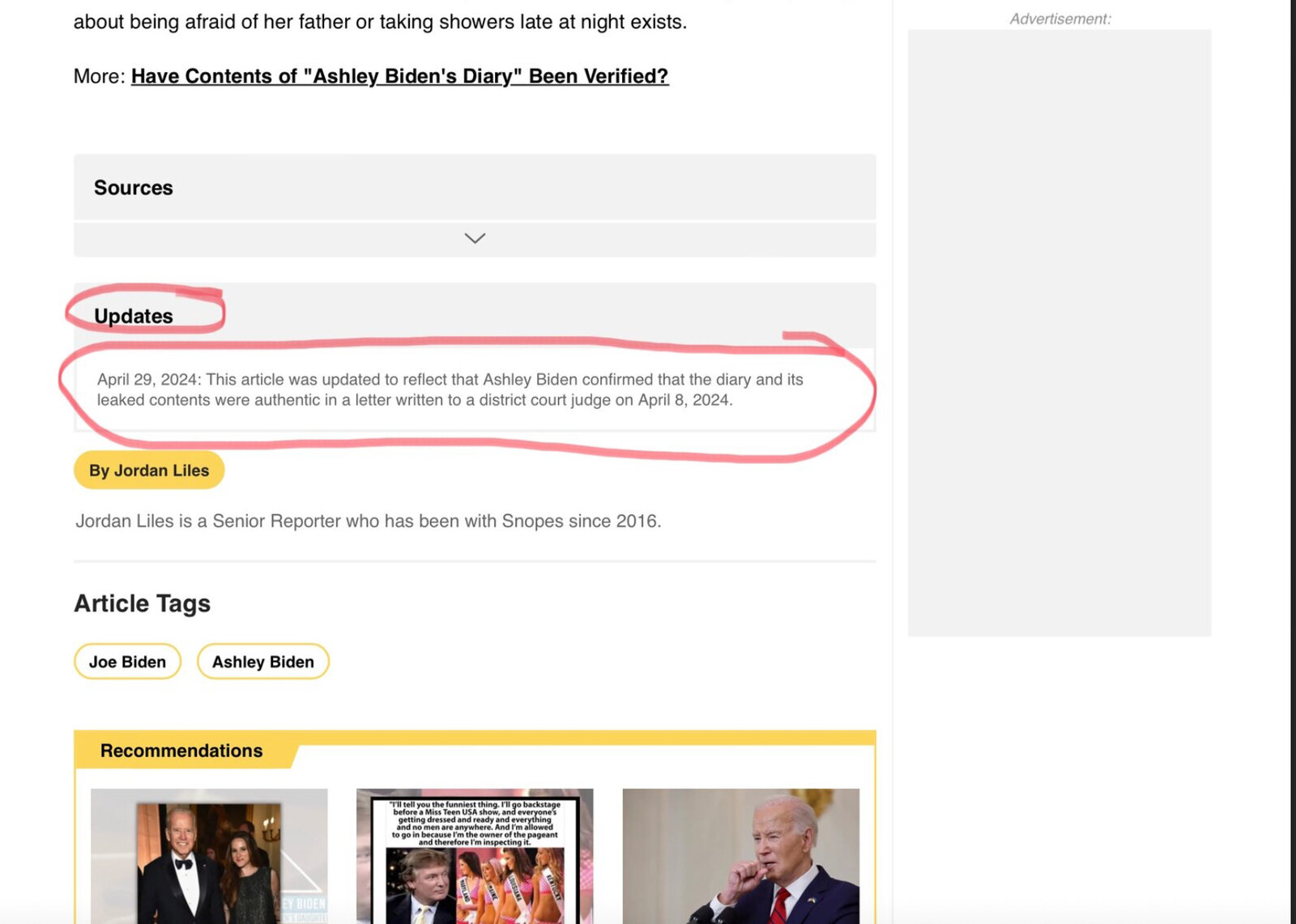Open author page By Jordan Liles
This screenshot has height=924, width=1296.
(149, 471)
